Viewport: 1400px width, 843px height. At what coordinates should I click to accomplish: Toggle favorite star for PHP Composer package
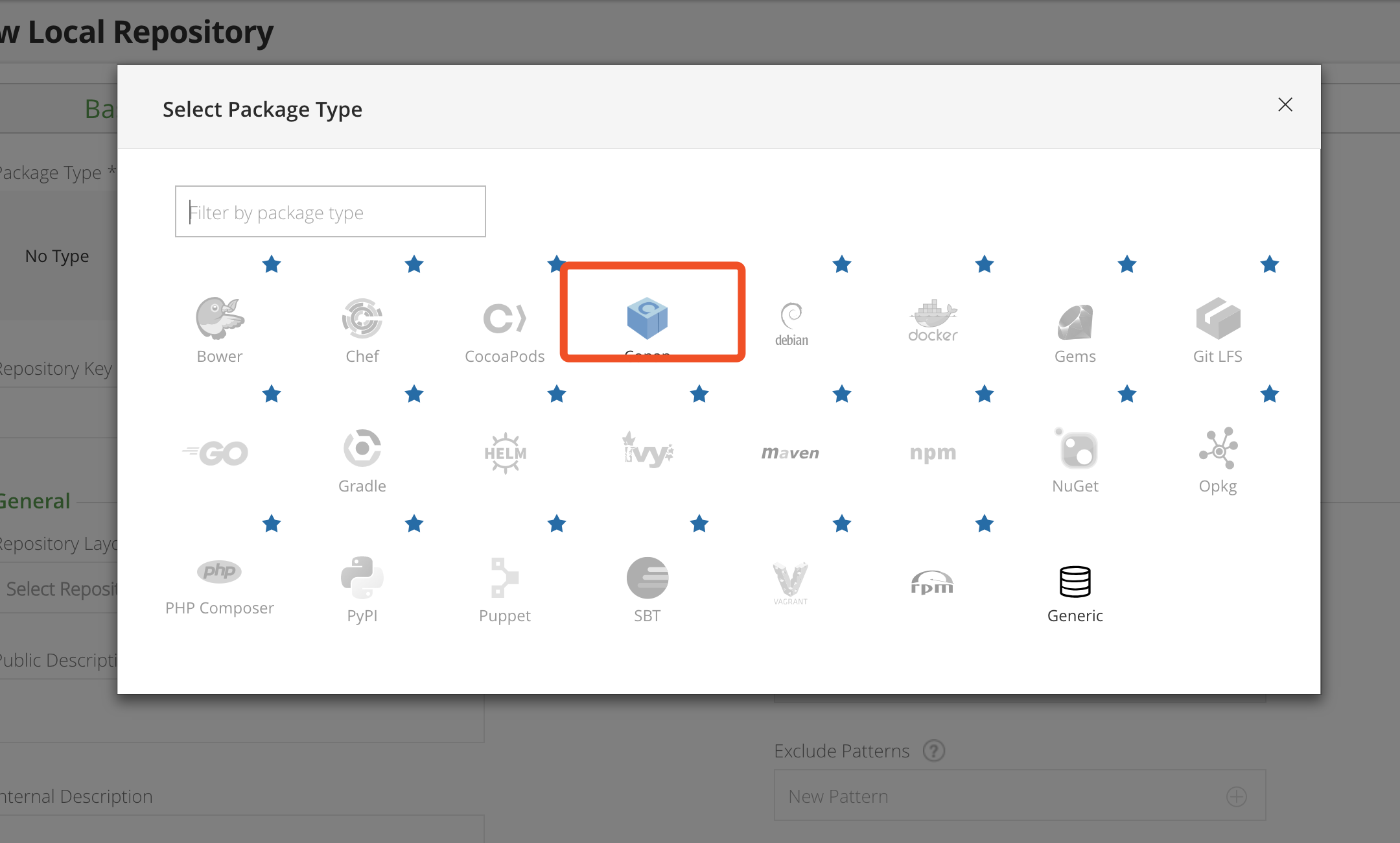point(271,523)
